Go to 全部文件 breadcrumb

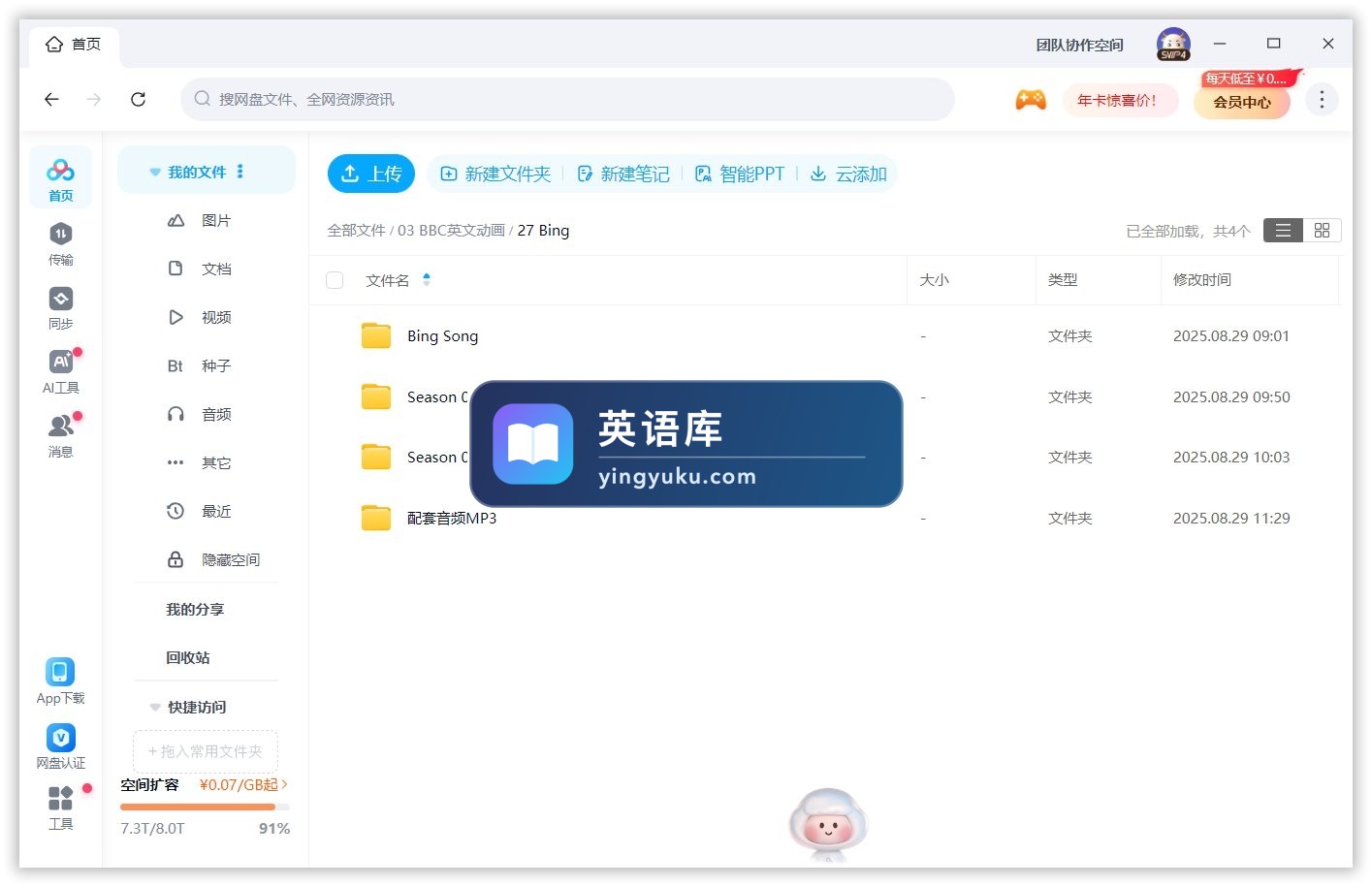point(356,230)
